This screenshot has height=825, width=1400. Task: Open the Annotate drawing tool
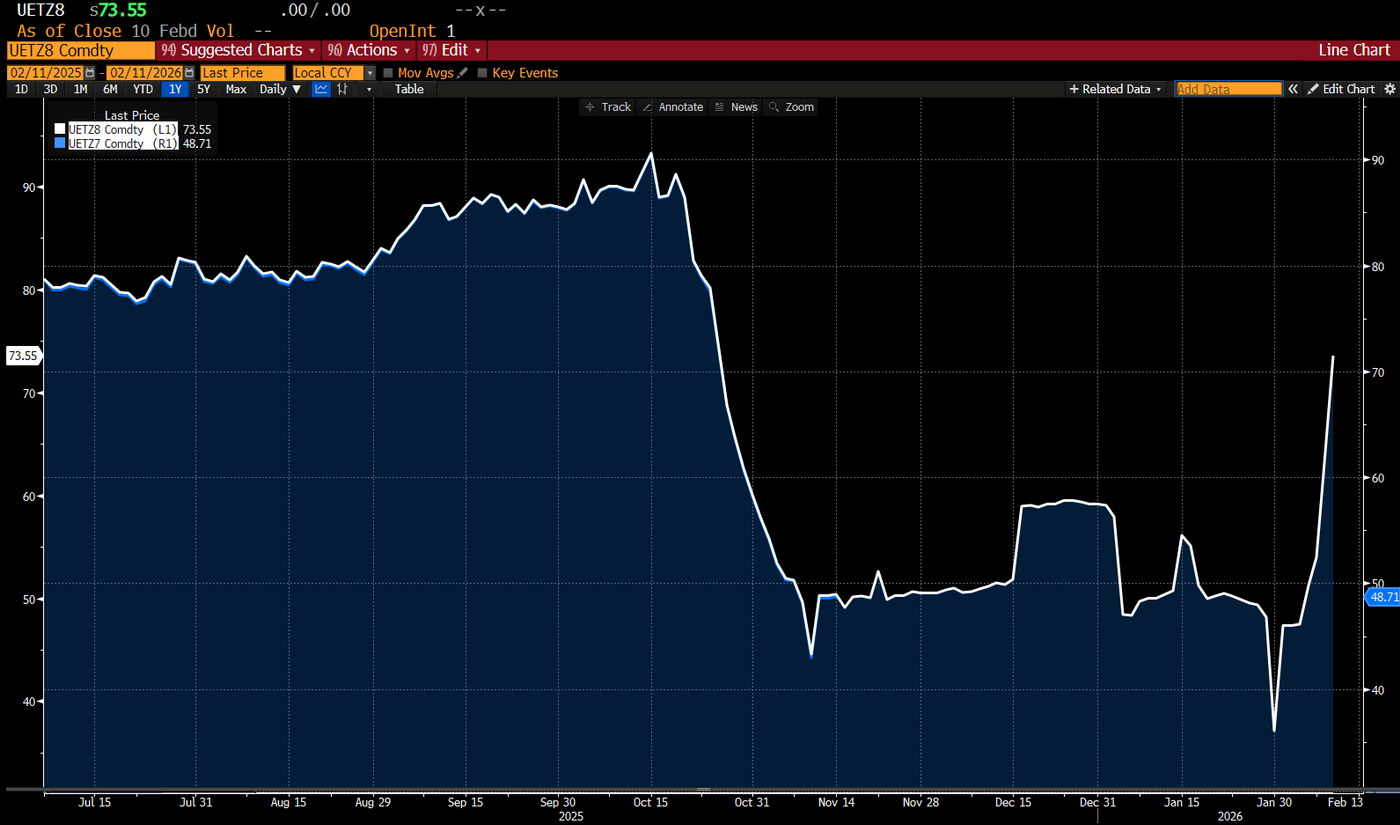(672, 107)
